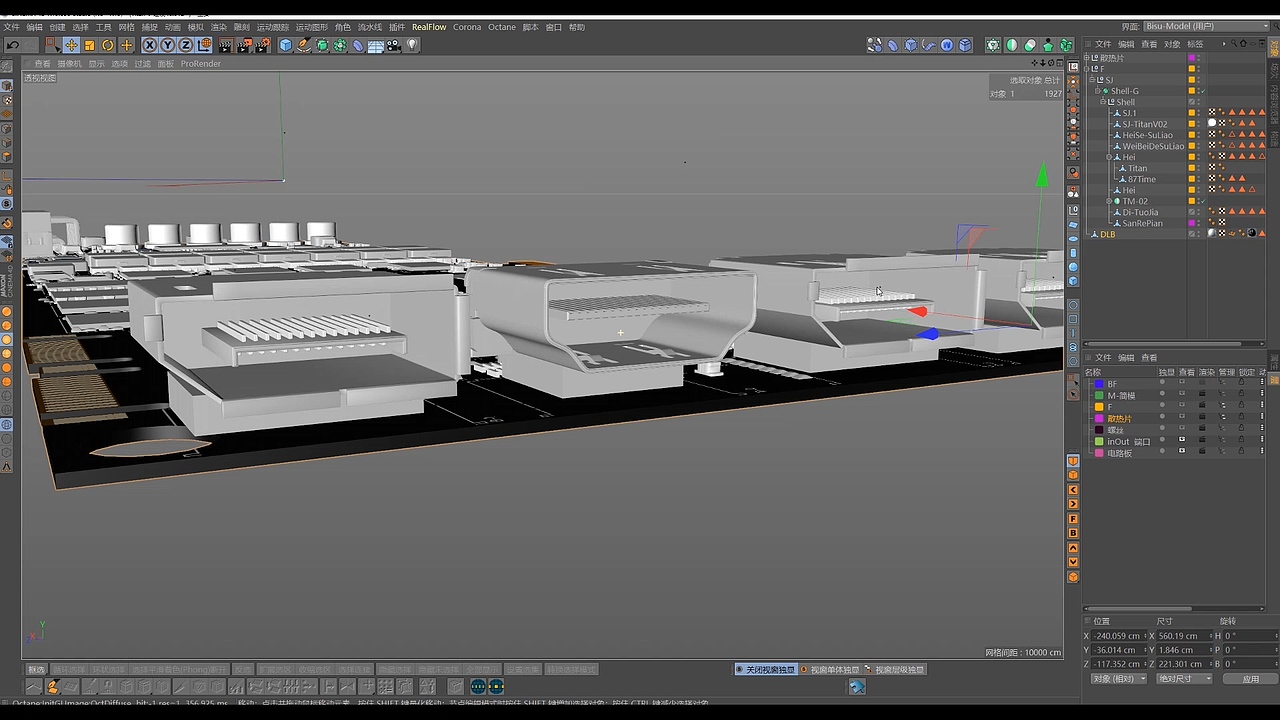
Task: Open the 渲染 menu
Action: click(x=218, y=27)
